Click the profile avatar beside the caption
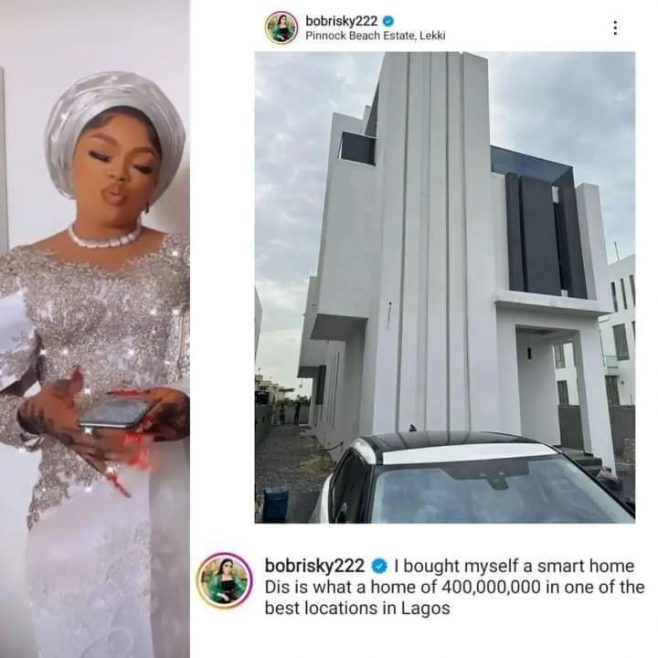The width and height of the screenshot is (658, 658). click(x=225, y=581)
